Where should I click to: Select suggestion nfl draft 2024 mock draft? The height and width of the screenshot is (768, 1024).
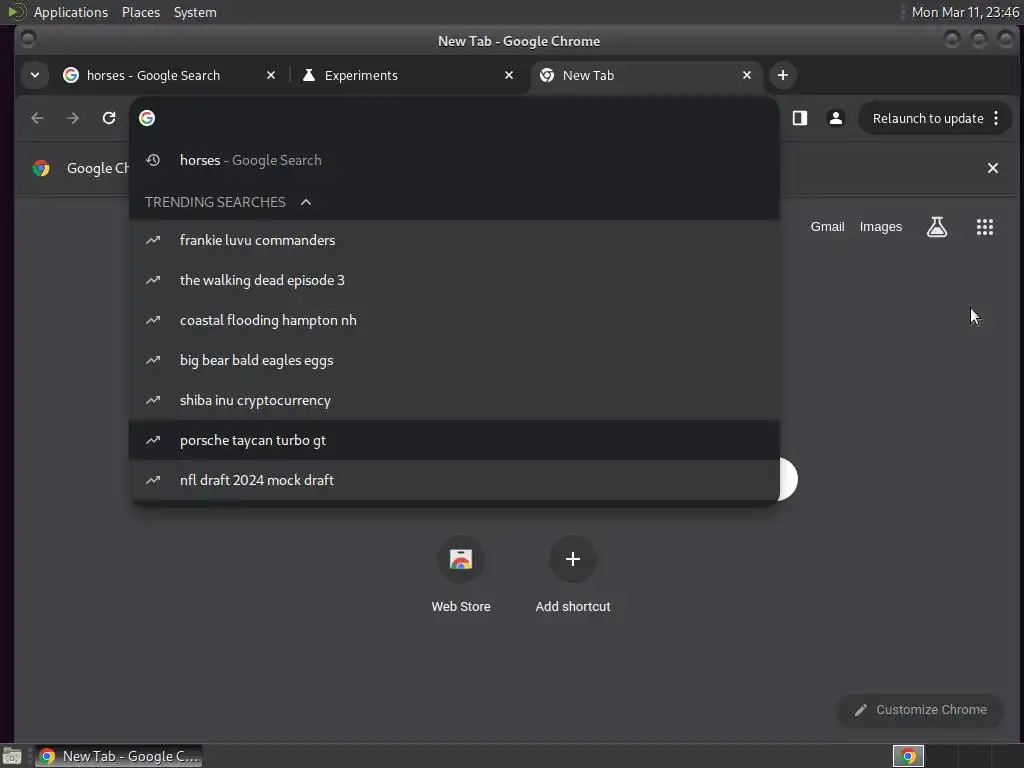pos(454,480)
